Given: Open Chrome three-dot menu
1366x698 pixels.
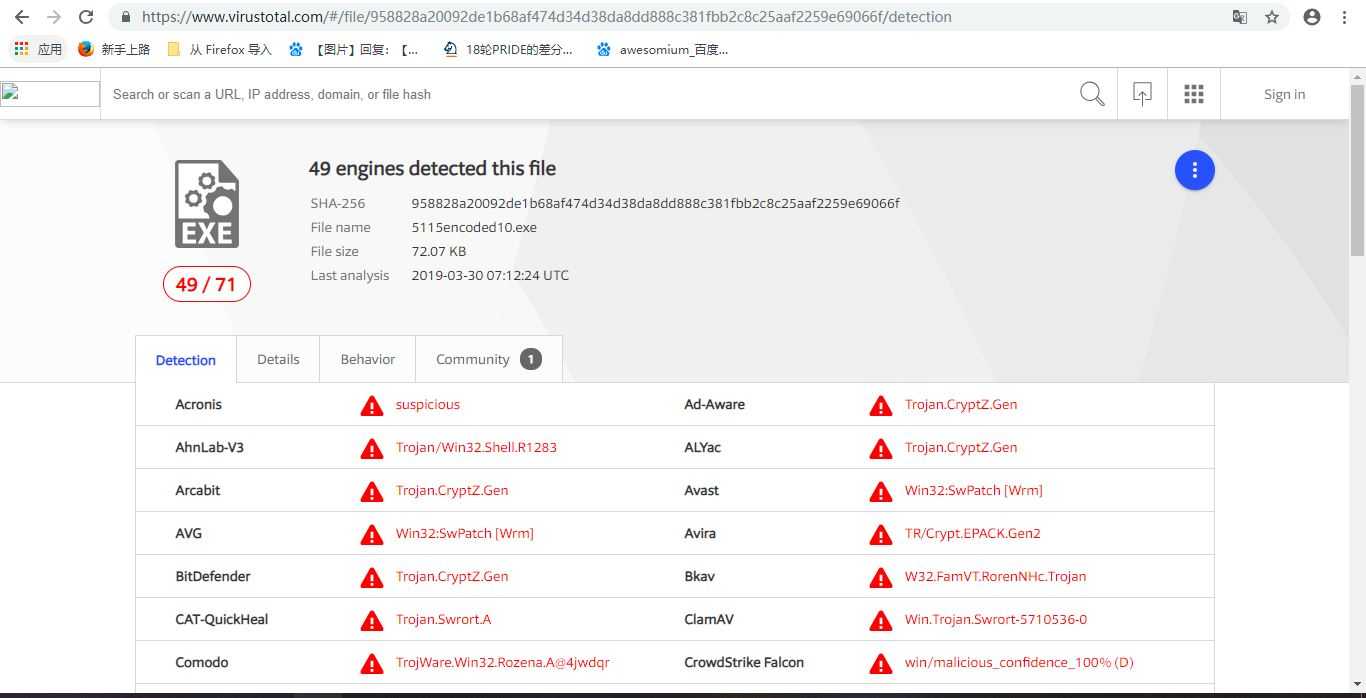Looking at the screenshot, I should [x=1345, y=17].
